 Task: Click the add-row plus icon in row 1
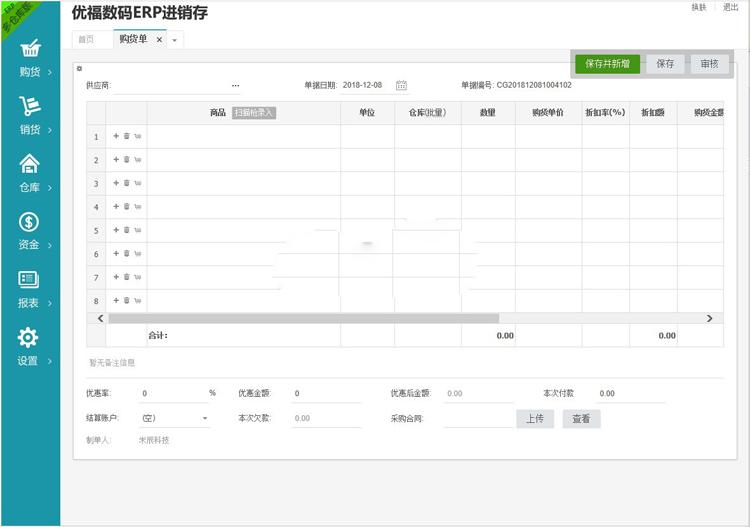pyautogui.click(x=116, y=136)
